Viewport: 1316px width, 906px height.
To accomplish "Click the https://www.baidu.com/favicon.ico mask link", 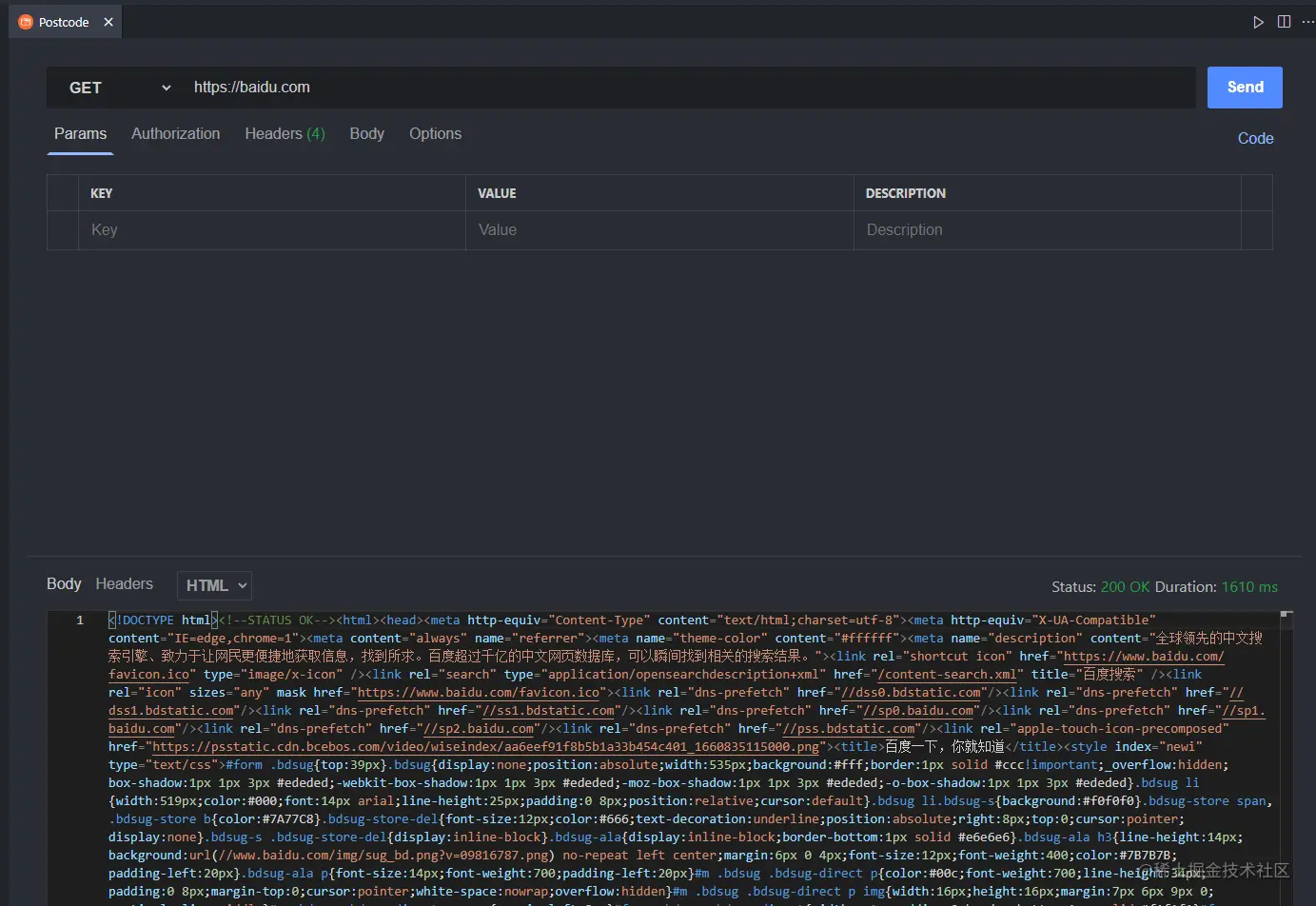I will [479, 693].
